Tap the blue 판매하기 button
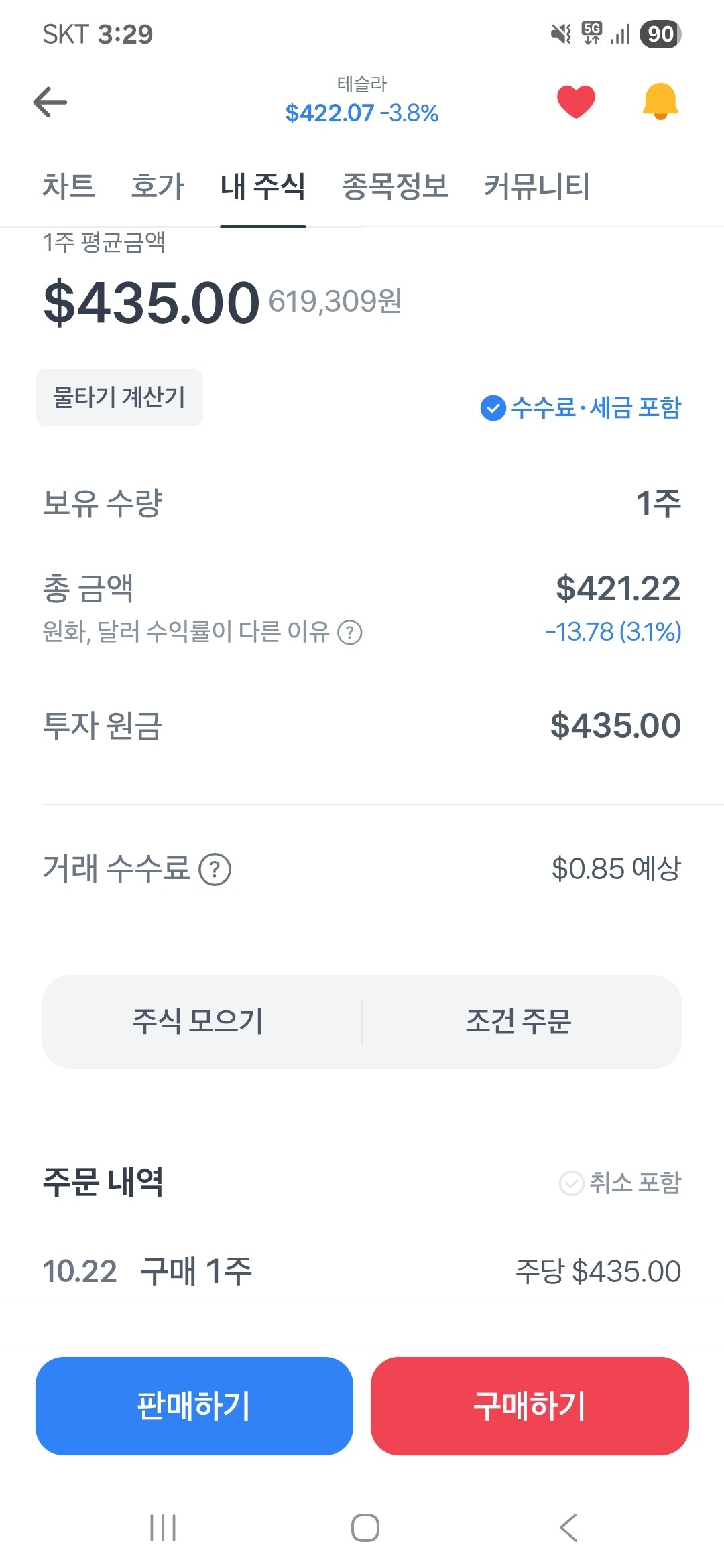The image size is (724, 1568). (x=194, y=1406)
